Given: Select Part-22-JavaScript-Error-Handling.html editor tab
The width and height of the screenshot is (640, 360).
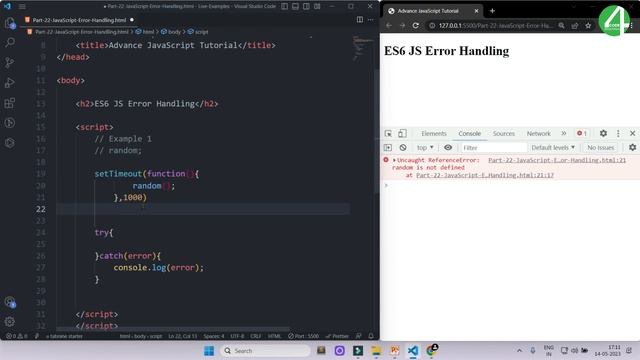Looking at the screenshot, I should [79, 20].
